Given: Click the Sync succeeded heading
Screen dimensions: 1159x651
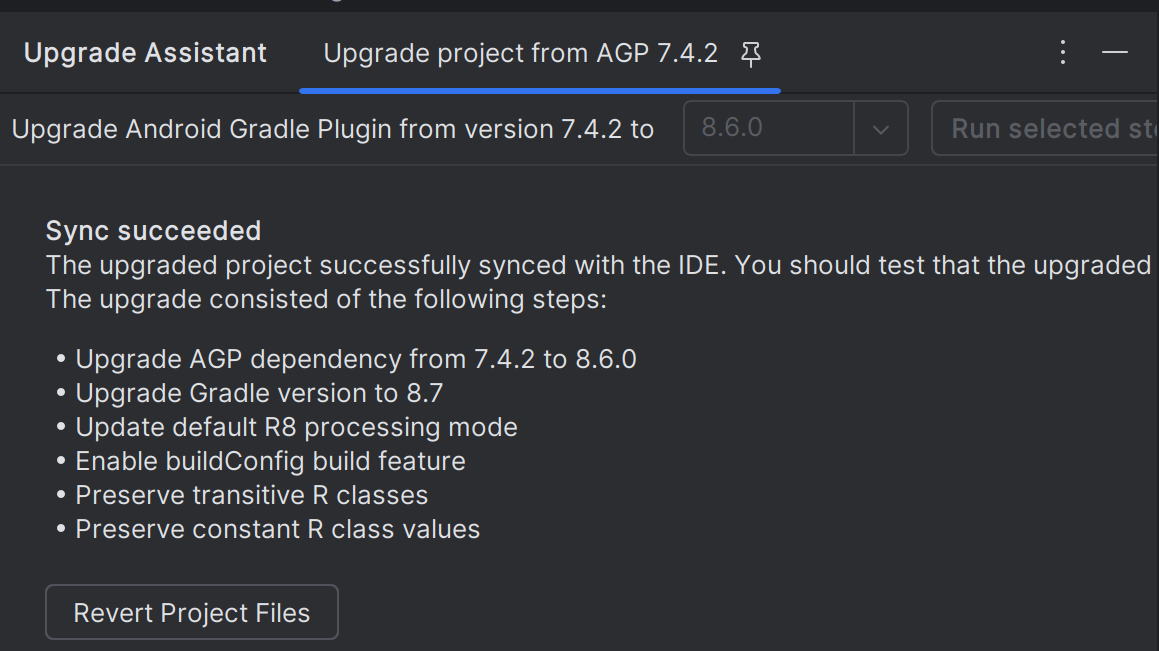Looking at the screenshot, I should [153, 231].
